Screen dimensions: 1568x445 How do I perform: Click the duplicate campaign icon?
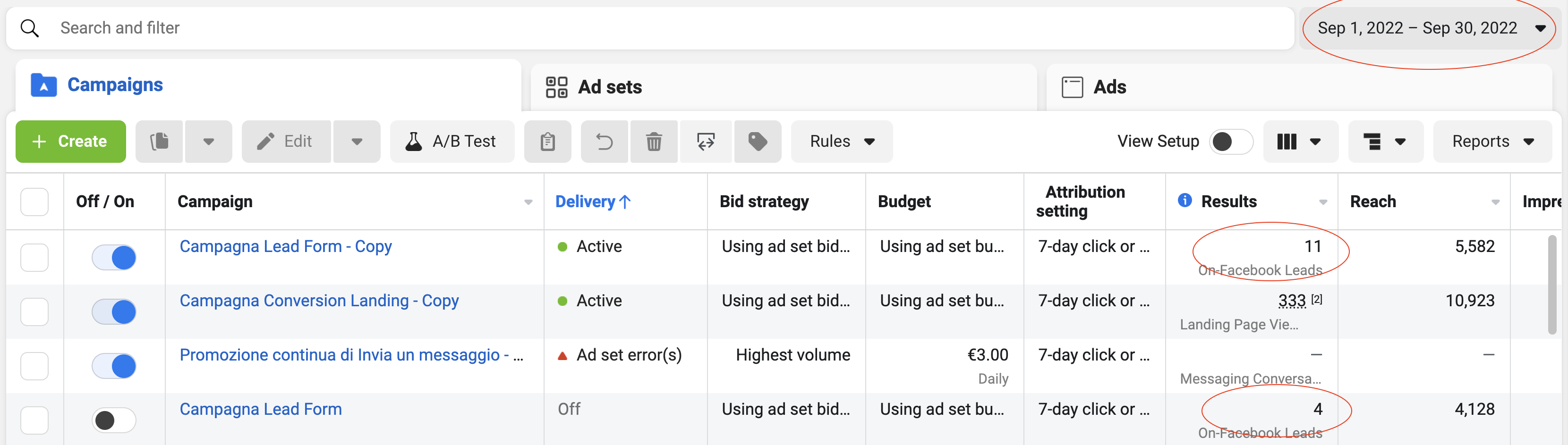[x=159, y=142]
